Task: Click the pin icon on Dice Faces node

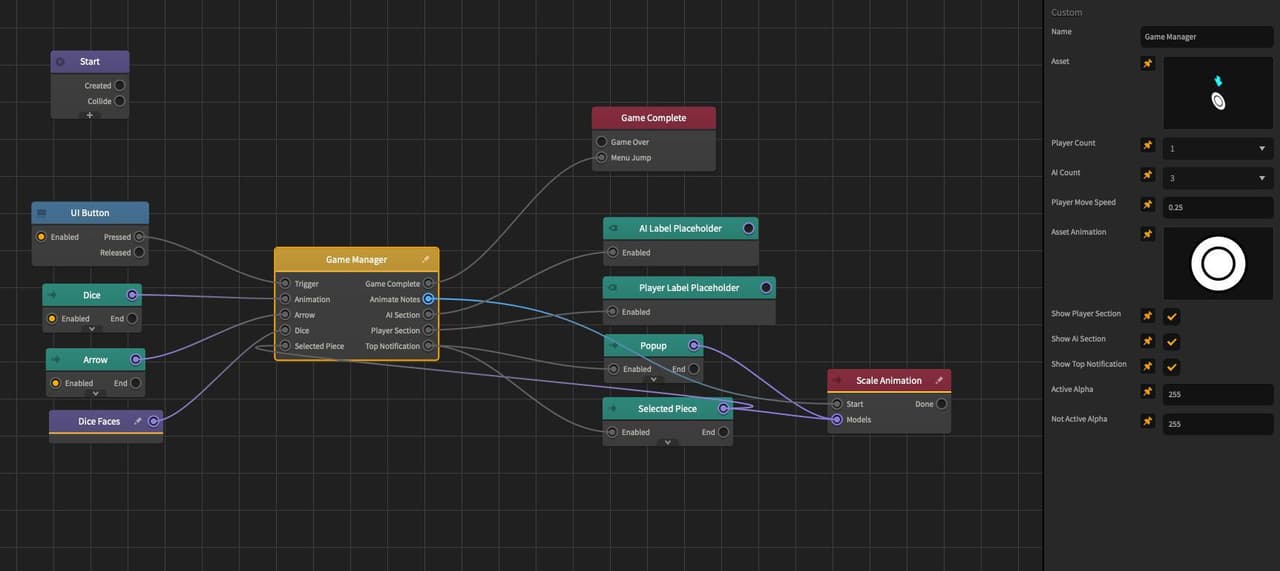Action: click(x=138, y=422)
